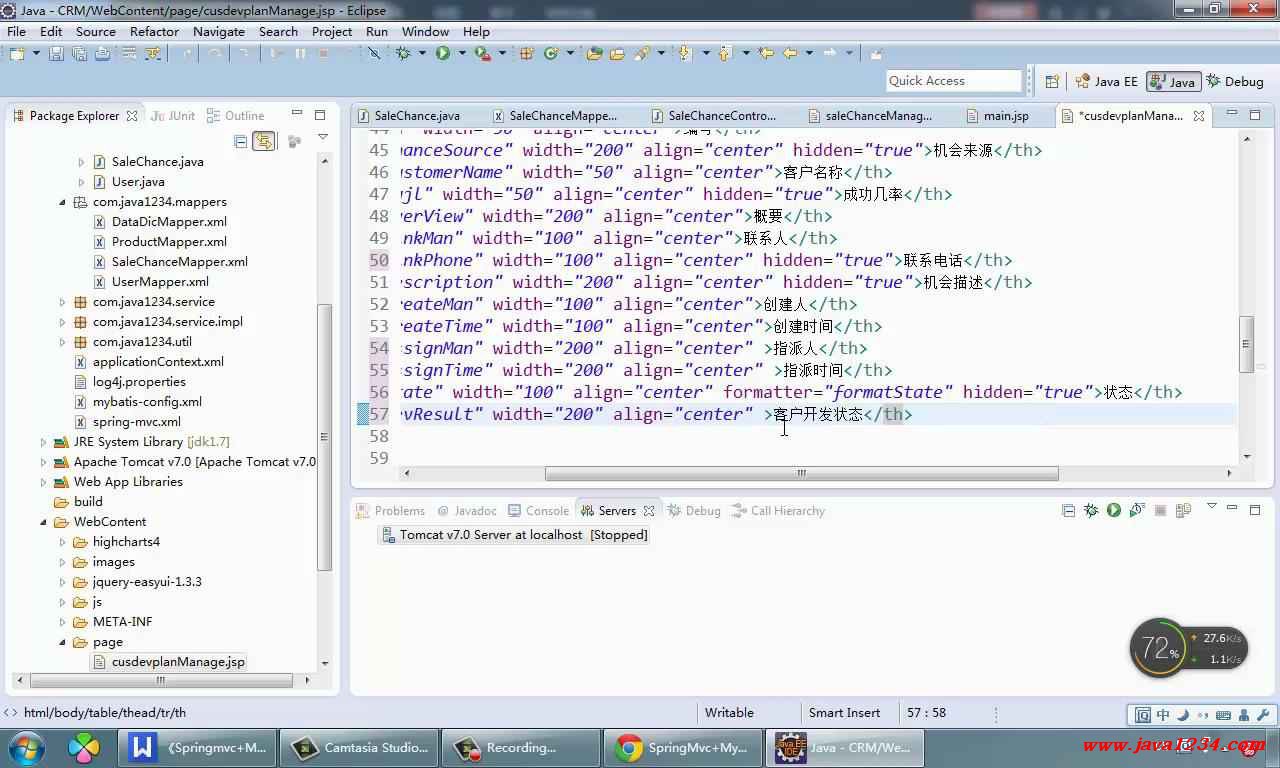Start the server green play icon
The image size is (1280, 768).
[1114, 510]
